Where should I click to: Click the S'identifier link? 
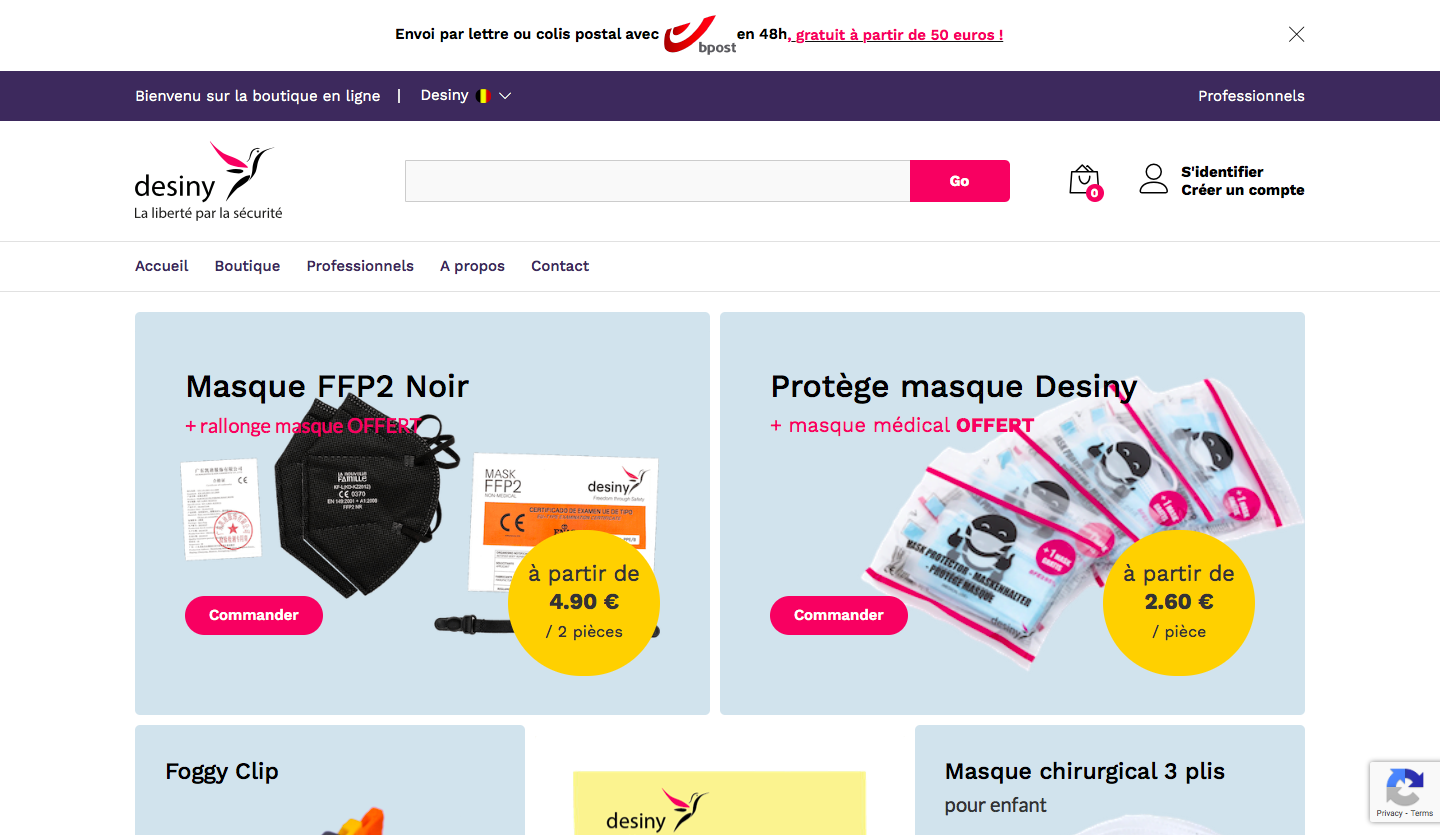(1222, 172)
